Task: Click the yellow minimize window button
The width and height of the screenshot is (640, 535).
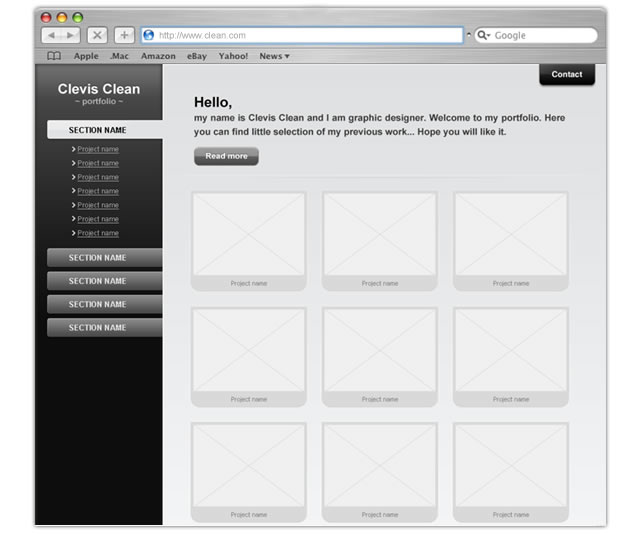Action: [62, 18]
